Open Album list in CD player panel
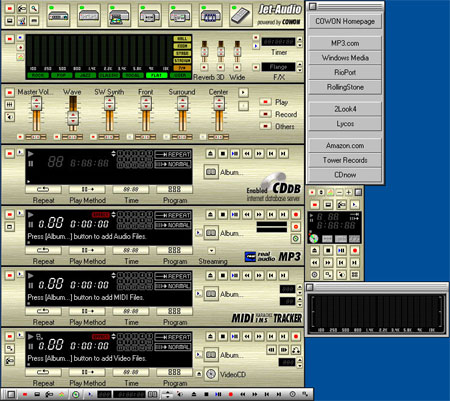Viewport: 450px width, 401px height. click(211, 172)
